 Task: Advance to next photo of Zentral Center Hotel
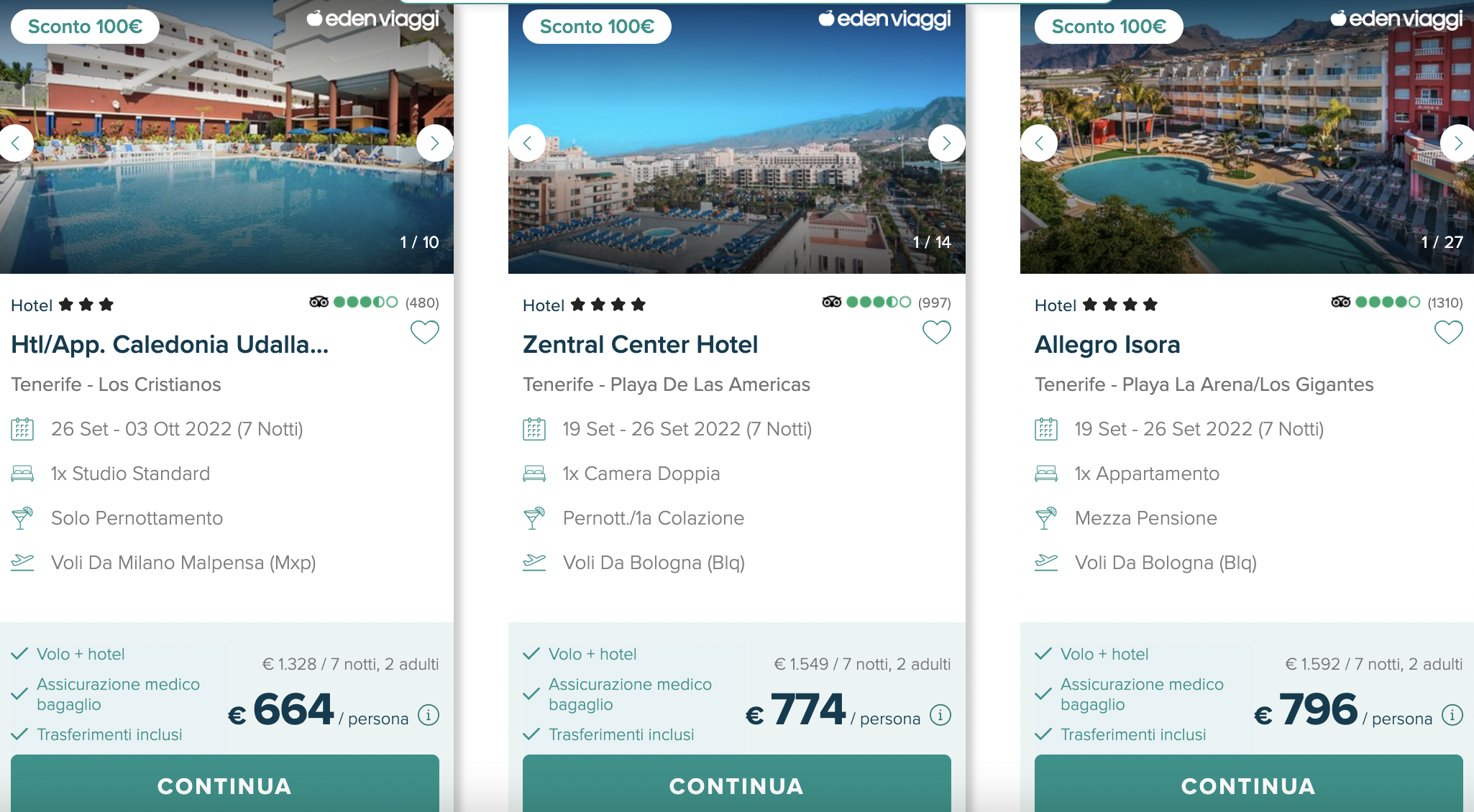(946, 143)
